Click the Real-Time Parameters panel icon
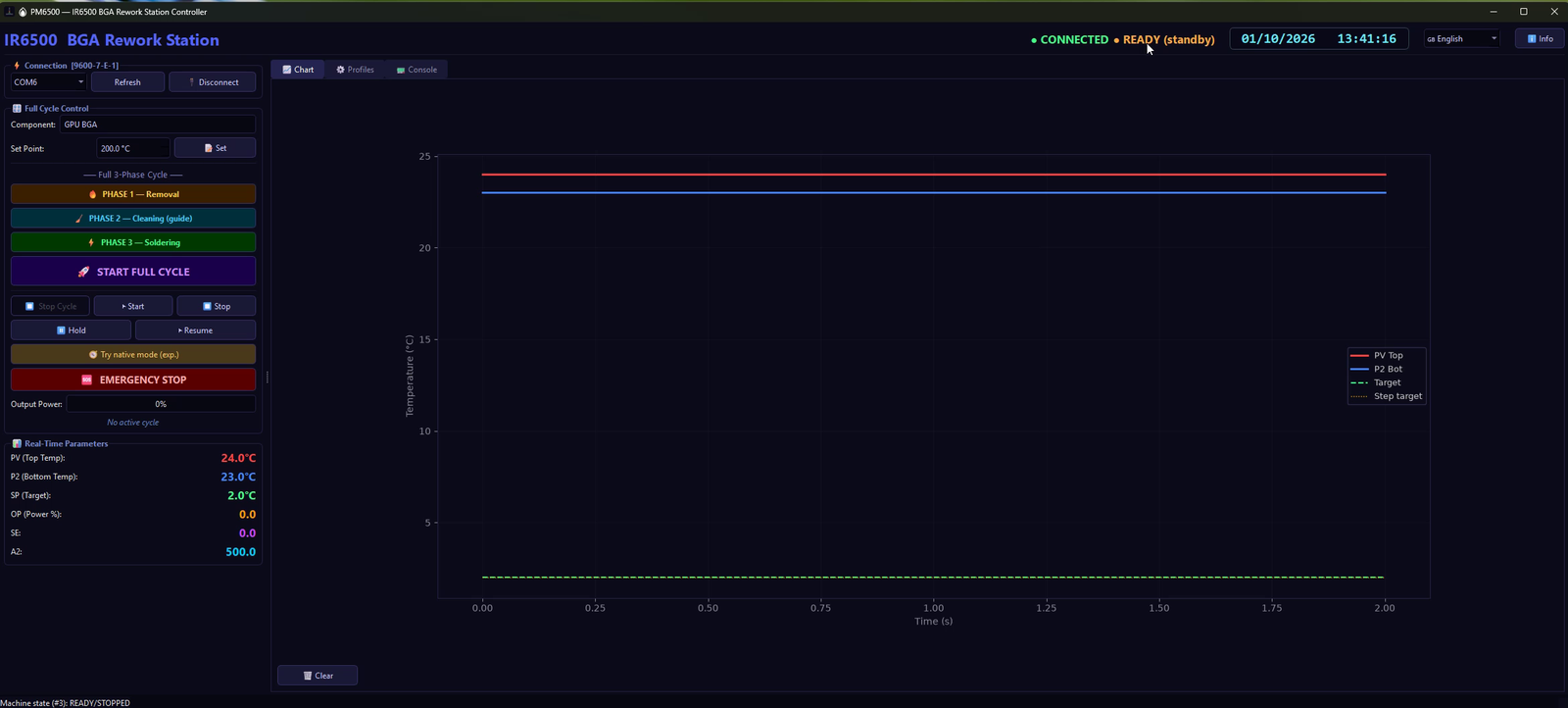This screenshot has height=708, width=1568. [x=17, y=443]
